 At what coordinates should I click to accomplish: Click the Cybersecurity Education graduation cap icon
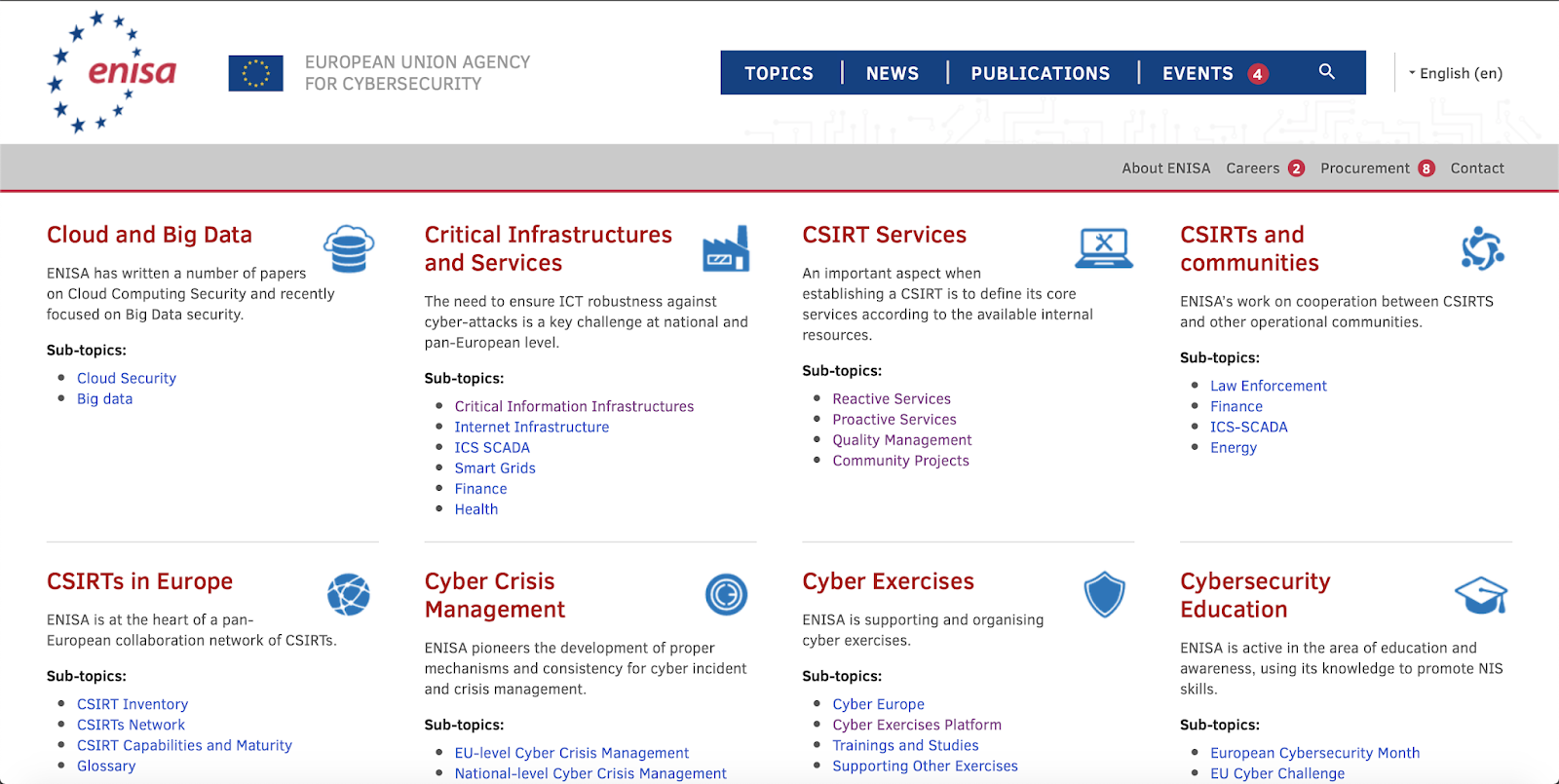point(1481,594)
